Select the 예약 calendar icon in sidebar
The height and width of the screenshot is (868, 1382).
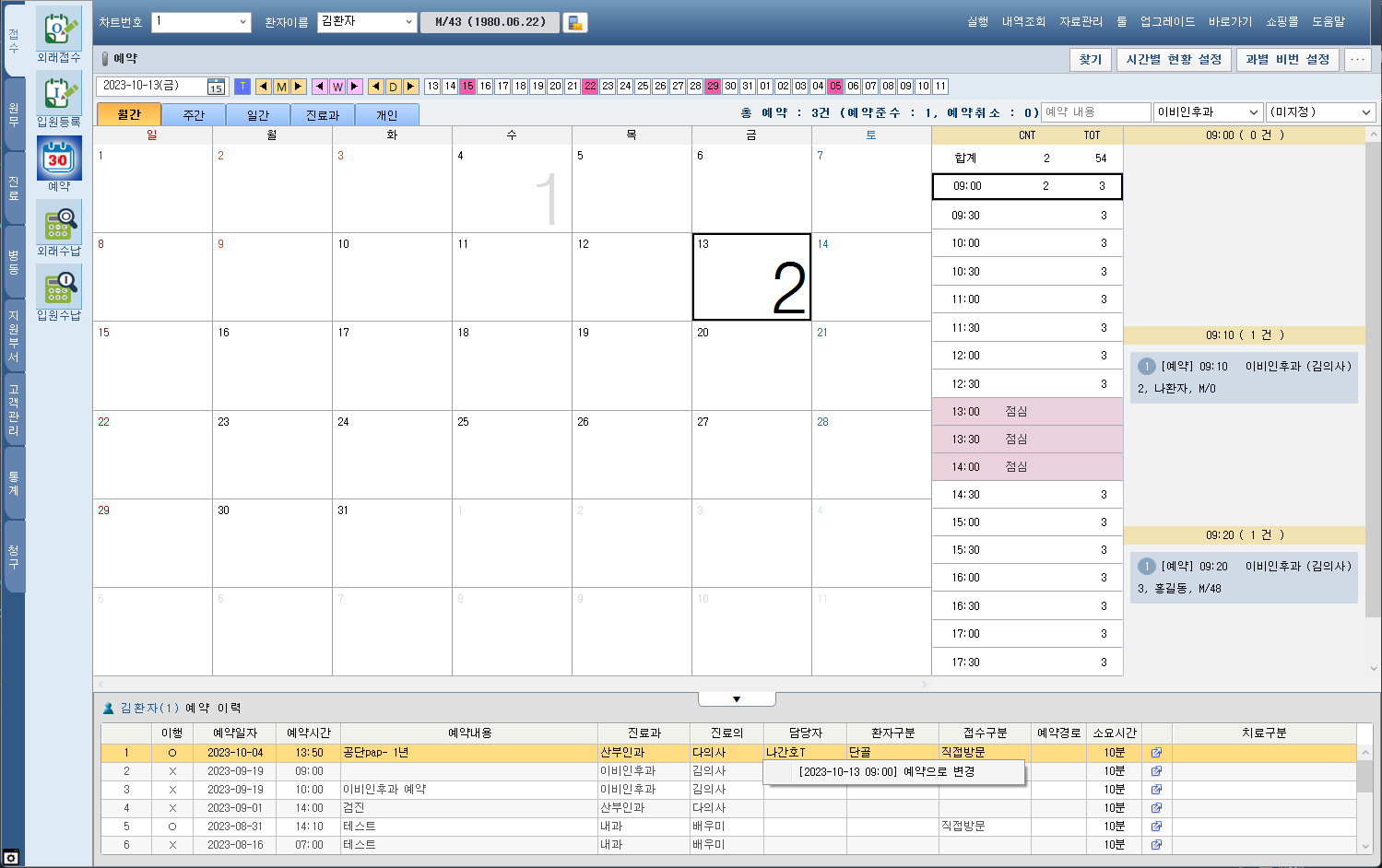click(x=58, y=159)
